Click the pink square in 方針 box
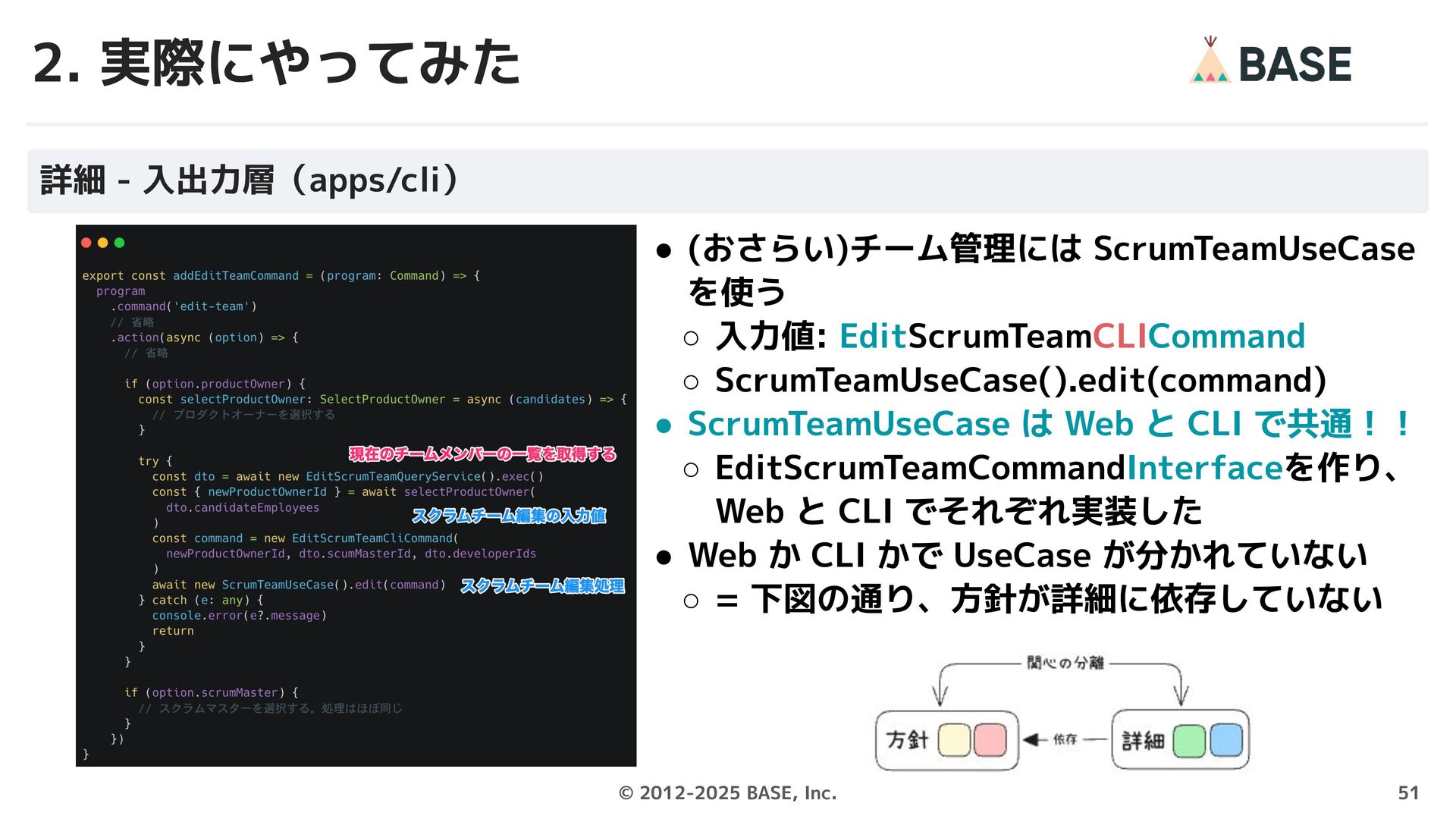 click(990, 740)
